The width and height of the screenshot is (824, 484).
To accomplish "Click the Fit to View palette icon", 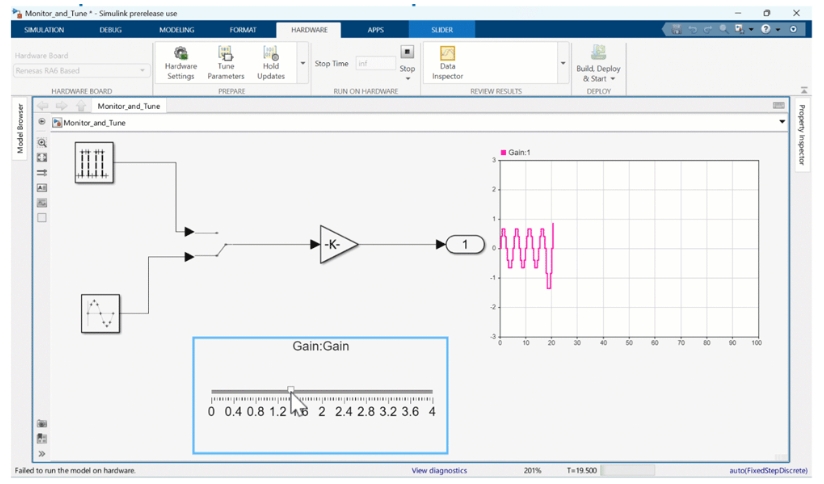I will (x=42, y=158).
